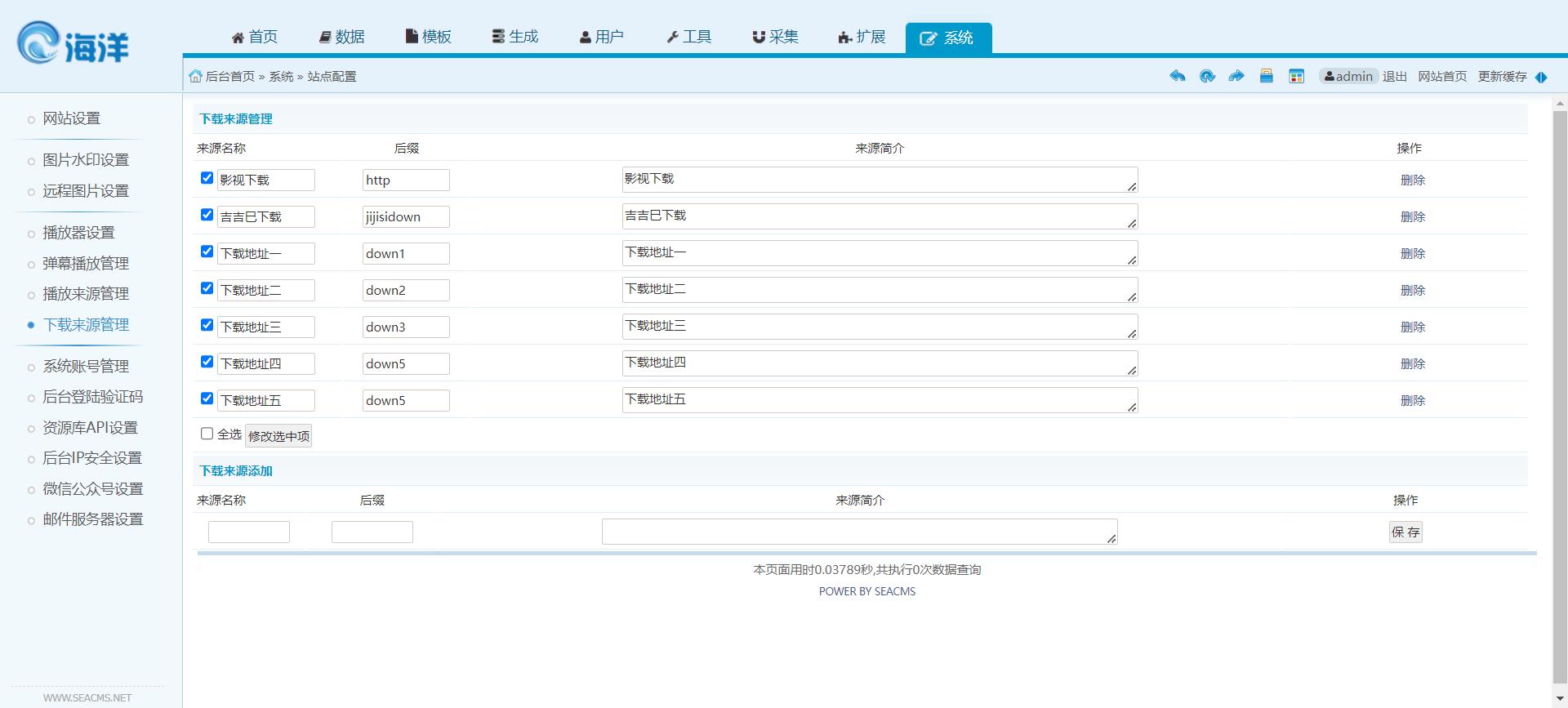Open 播放器设置 in the sidebar
Screen dimensions: 1568x708
78,233
